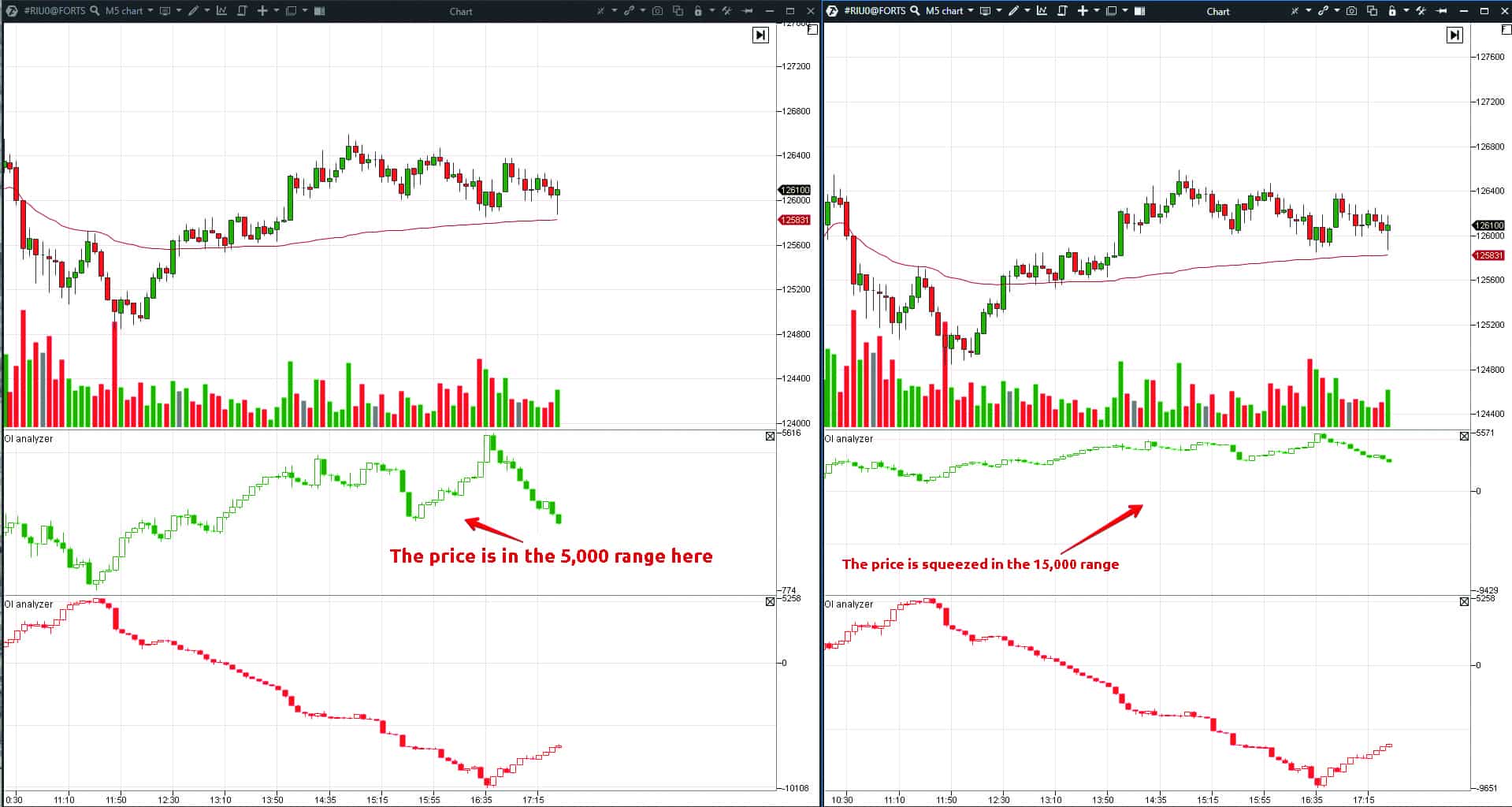The height and width of the screenshot is (807, 1512).
Task: Open chart settings via the wrench icon
Action: tap(727, 11)
